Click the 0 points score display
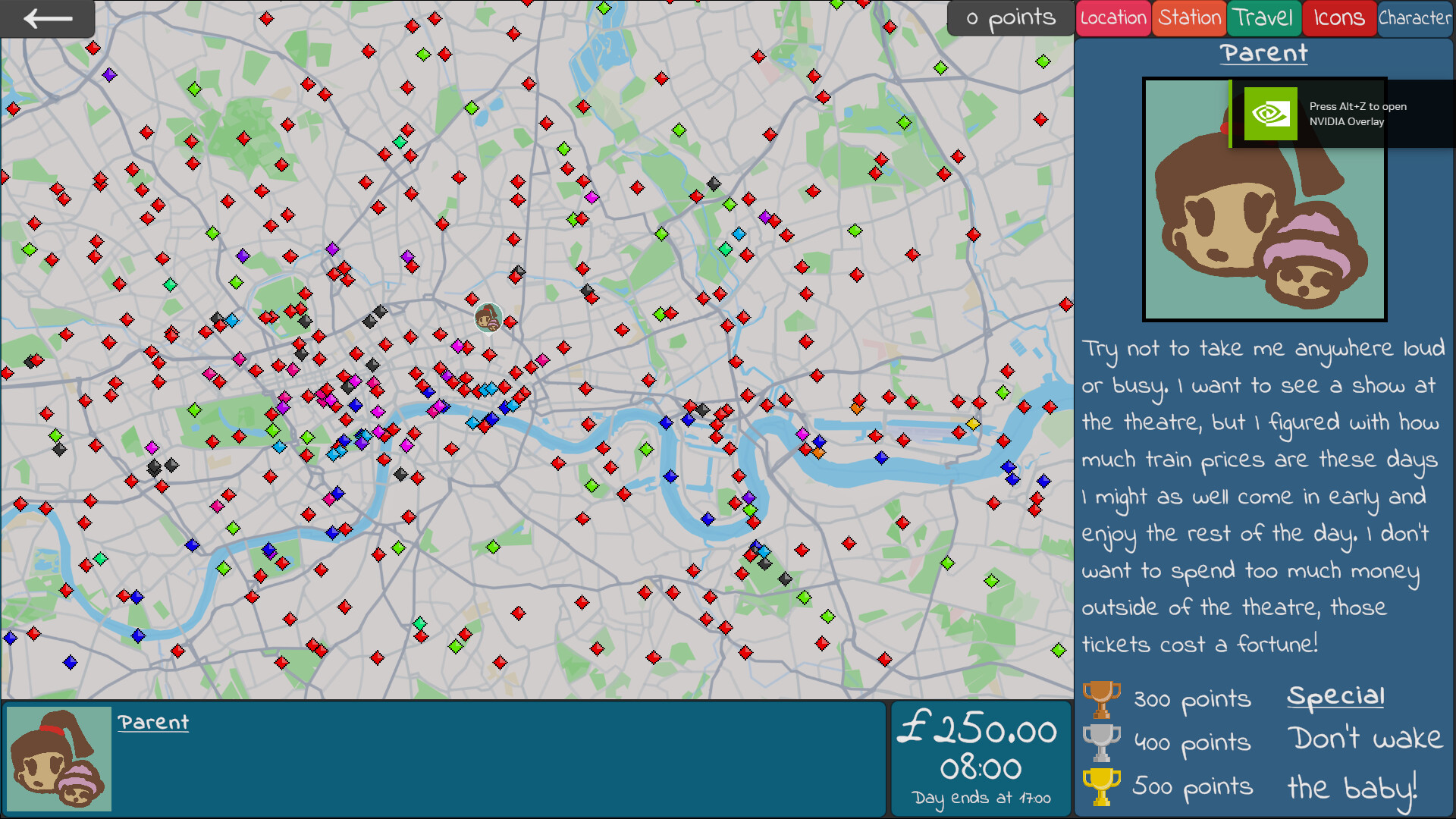Screen dimensions: 1456x819 (1010, 18)
